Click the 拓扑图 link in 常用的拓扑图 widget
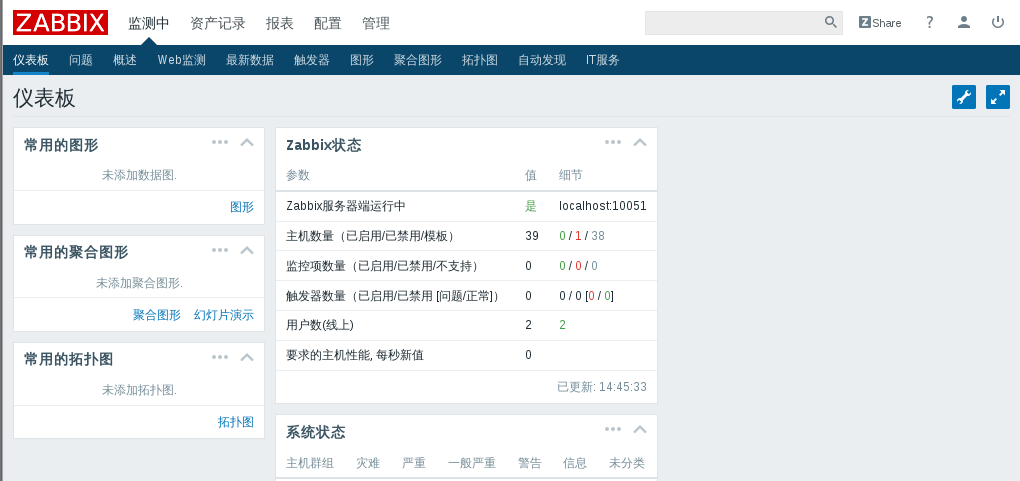The width and height of the screenshot is (1020, 481). 235,422
